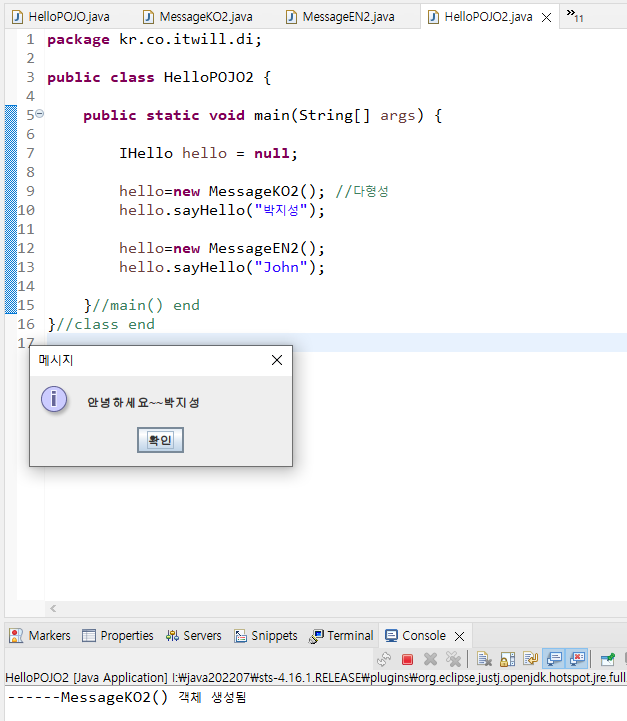Click the horizontal scrollbar left arrow

53,608
